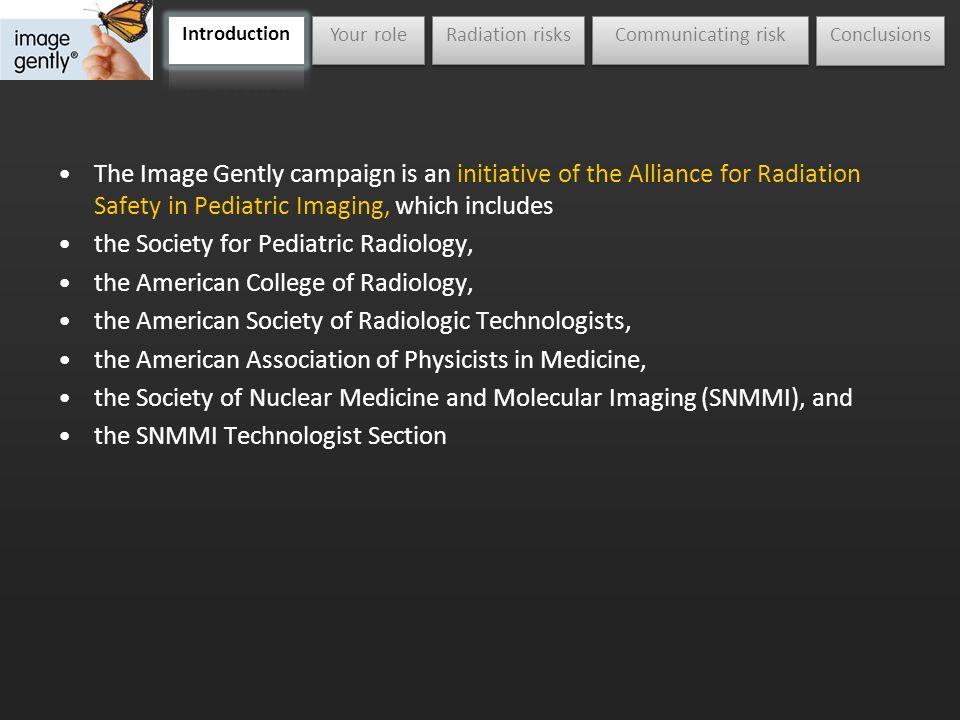This screenshot has width=960, height=720.
Task: Click American Association of Physicists in Medicine
Action: [x=370, y=359]
